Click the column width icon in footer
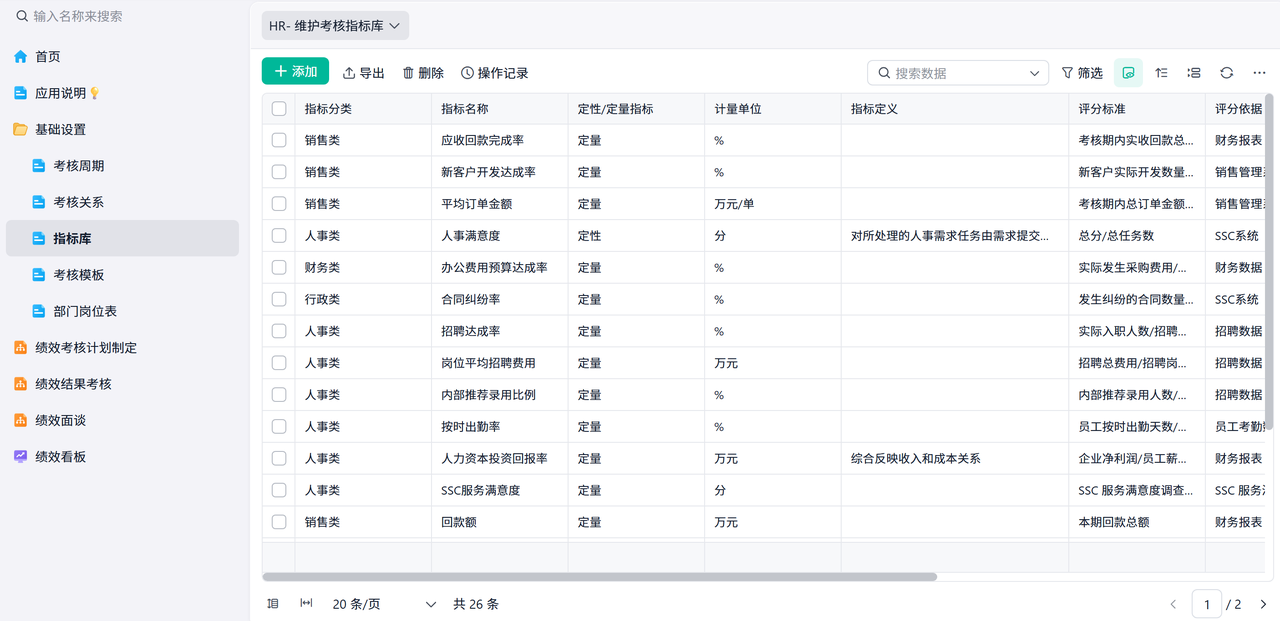Viewport: 1280px width, 621px height. 306,603
